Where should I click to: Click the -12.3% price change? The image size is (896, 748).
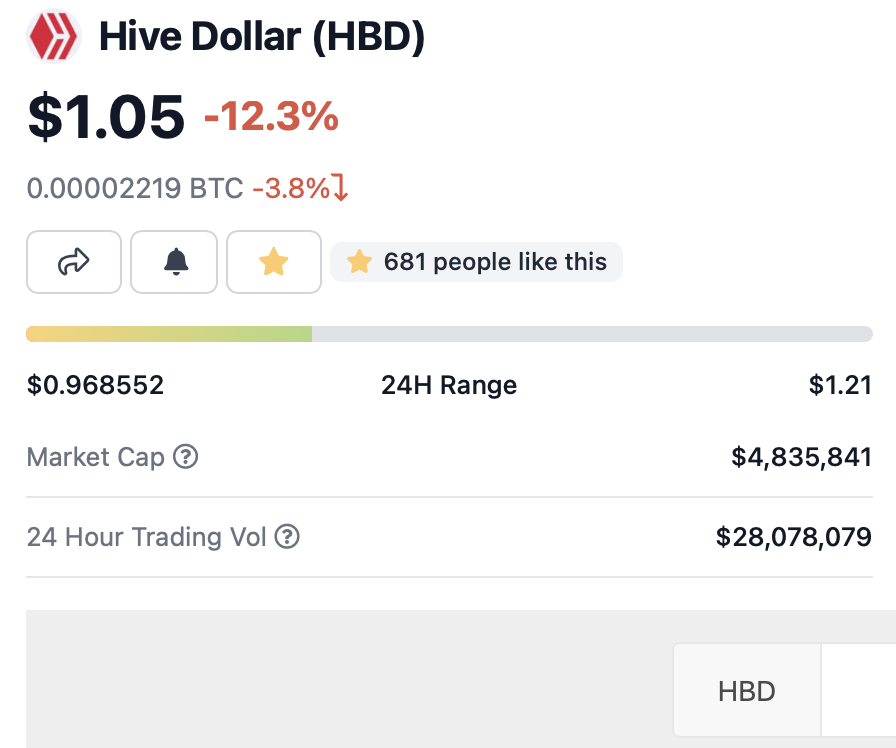click(271, 118)
